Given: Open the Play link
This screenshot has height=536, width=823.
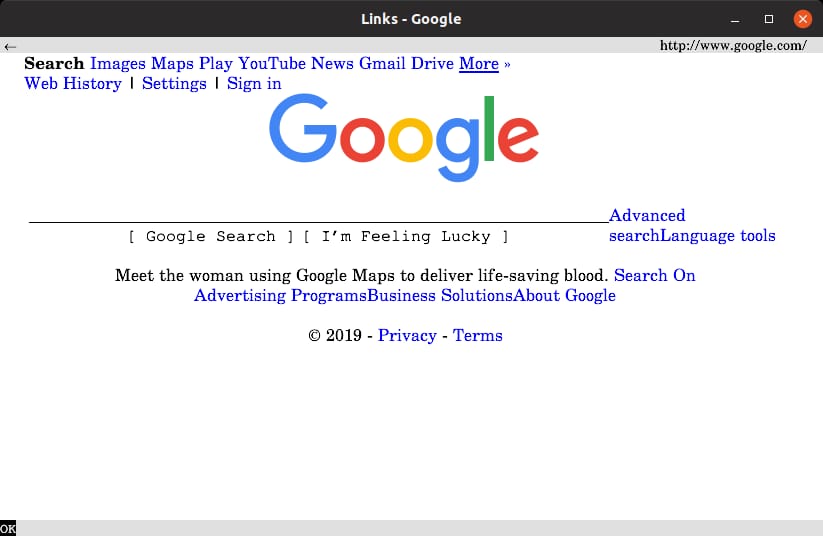Looking at the screenshot, I should 215,64.
